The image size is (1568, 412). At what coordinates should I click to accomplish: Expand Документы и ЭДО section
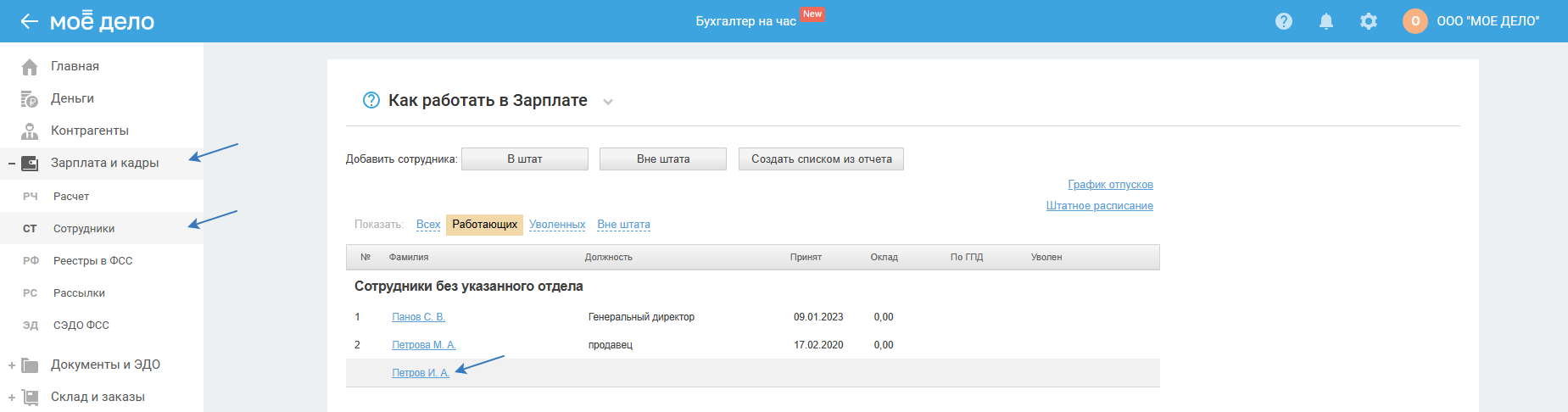[12, 365]
